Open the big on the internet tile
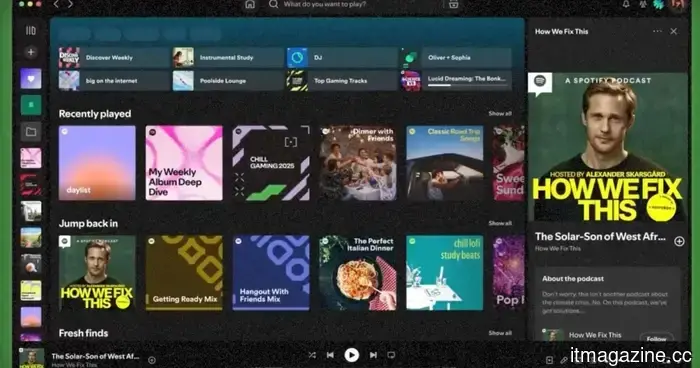 point(114,81)
